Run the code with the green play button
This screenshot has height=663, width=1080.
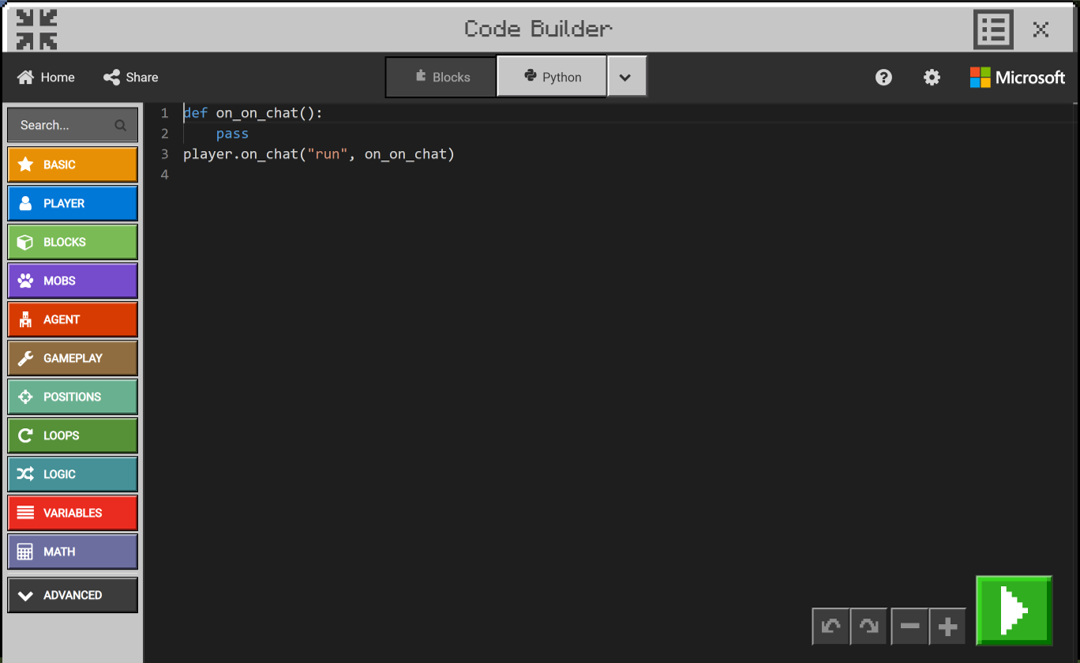pos(1013,609)
